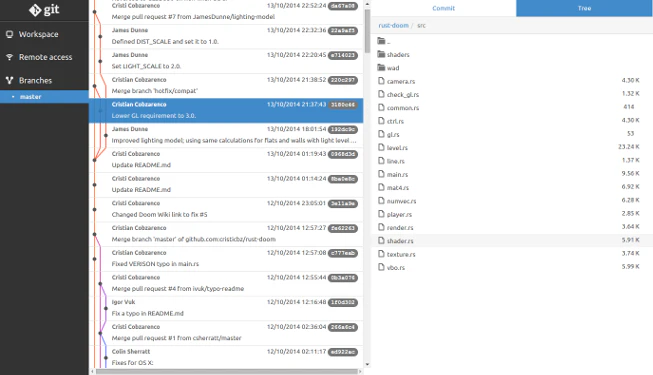The height and width of the screenshot is (375, 653).
Task: Select the master branch
Action: click(x=44, y=97)
